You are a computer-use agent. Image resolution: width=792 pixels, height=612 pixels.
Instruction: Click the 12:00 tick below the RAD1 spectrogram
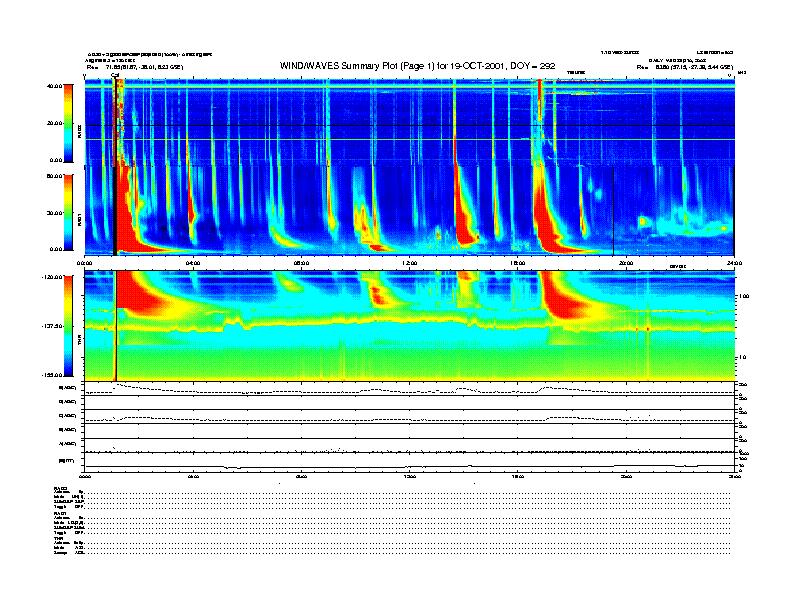pyautogui.click(x=410, y=263)
